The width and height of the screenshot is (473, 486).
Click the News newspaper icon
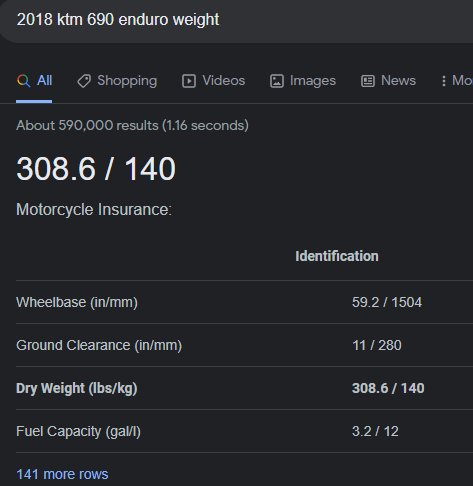pyautogui.click(x=368, y=81)
